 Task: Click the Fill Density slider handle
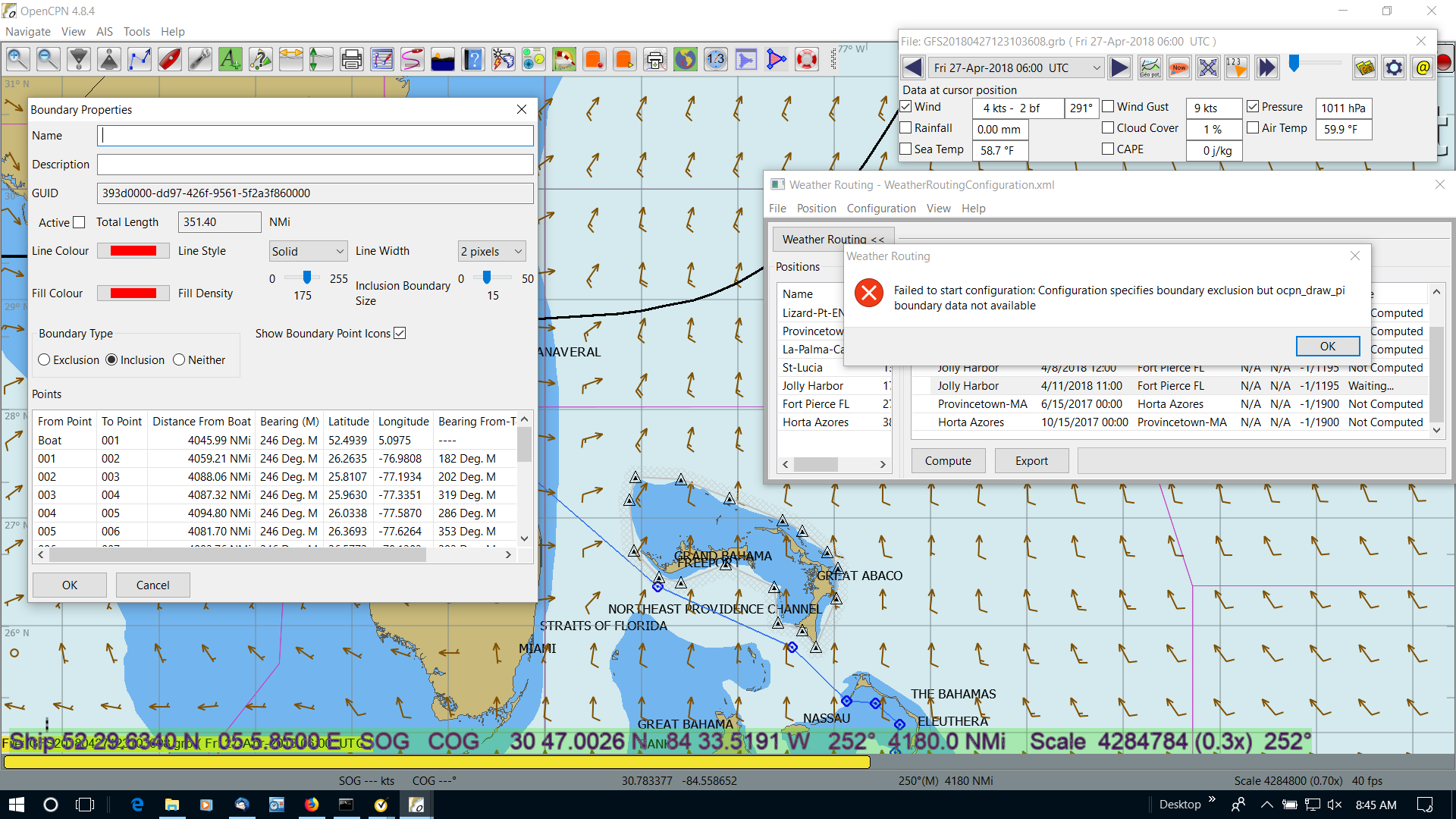(307, 278)
